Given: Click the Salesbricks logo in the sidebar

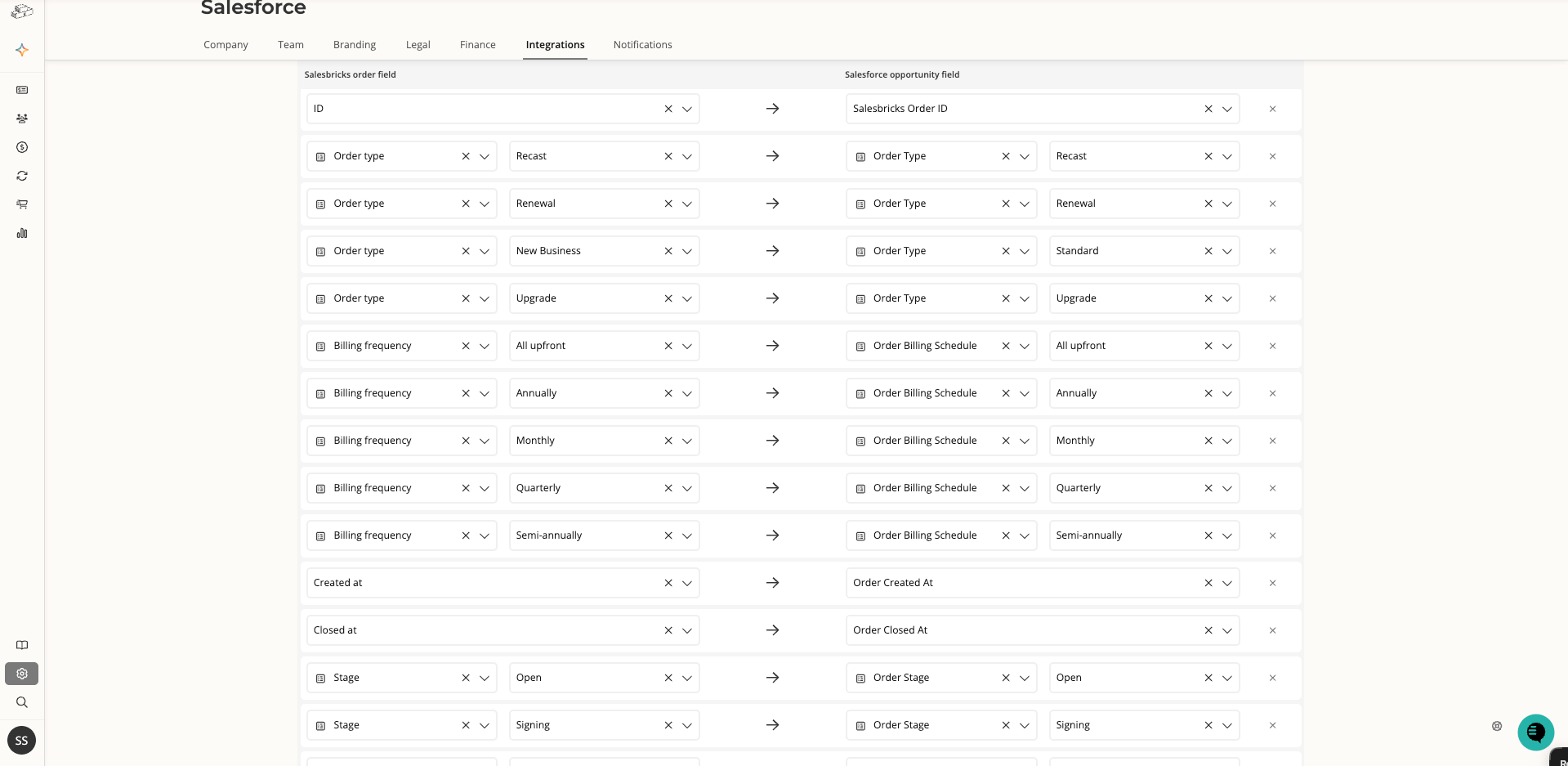Looking at the screenshot, I should 22,11.
